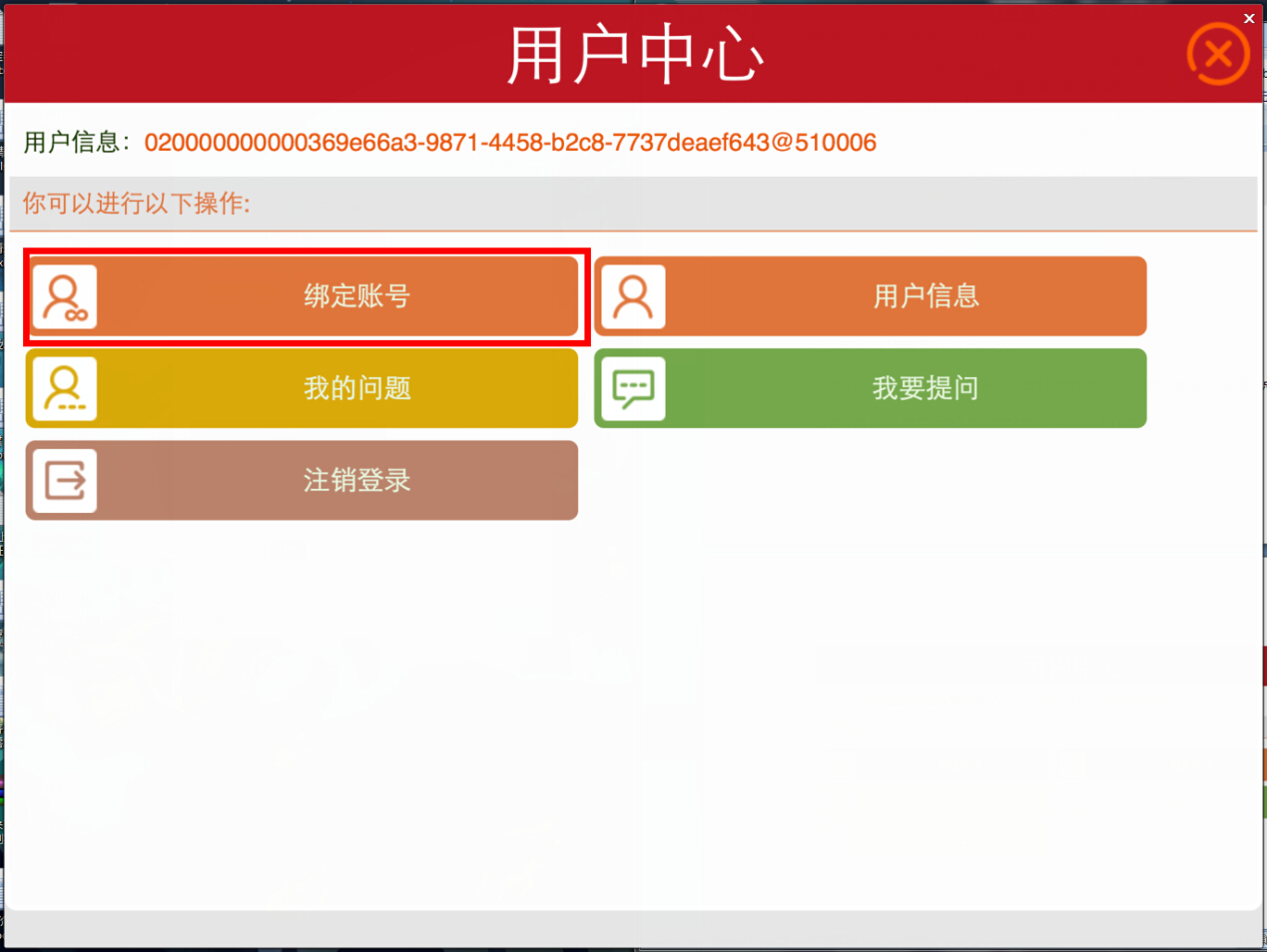Click the profile silhouette icon on 用户信息
The image size is (1267, 952).
[x=633, y=295]
